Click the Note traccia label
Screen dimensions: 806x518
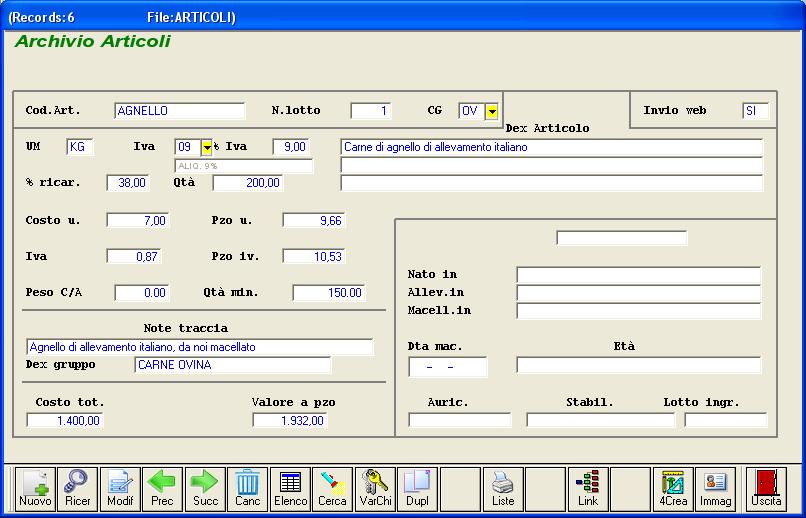click(186, 328)
